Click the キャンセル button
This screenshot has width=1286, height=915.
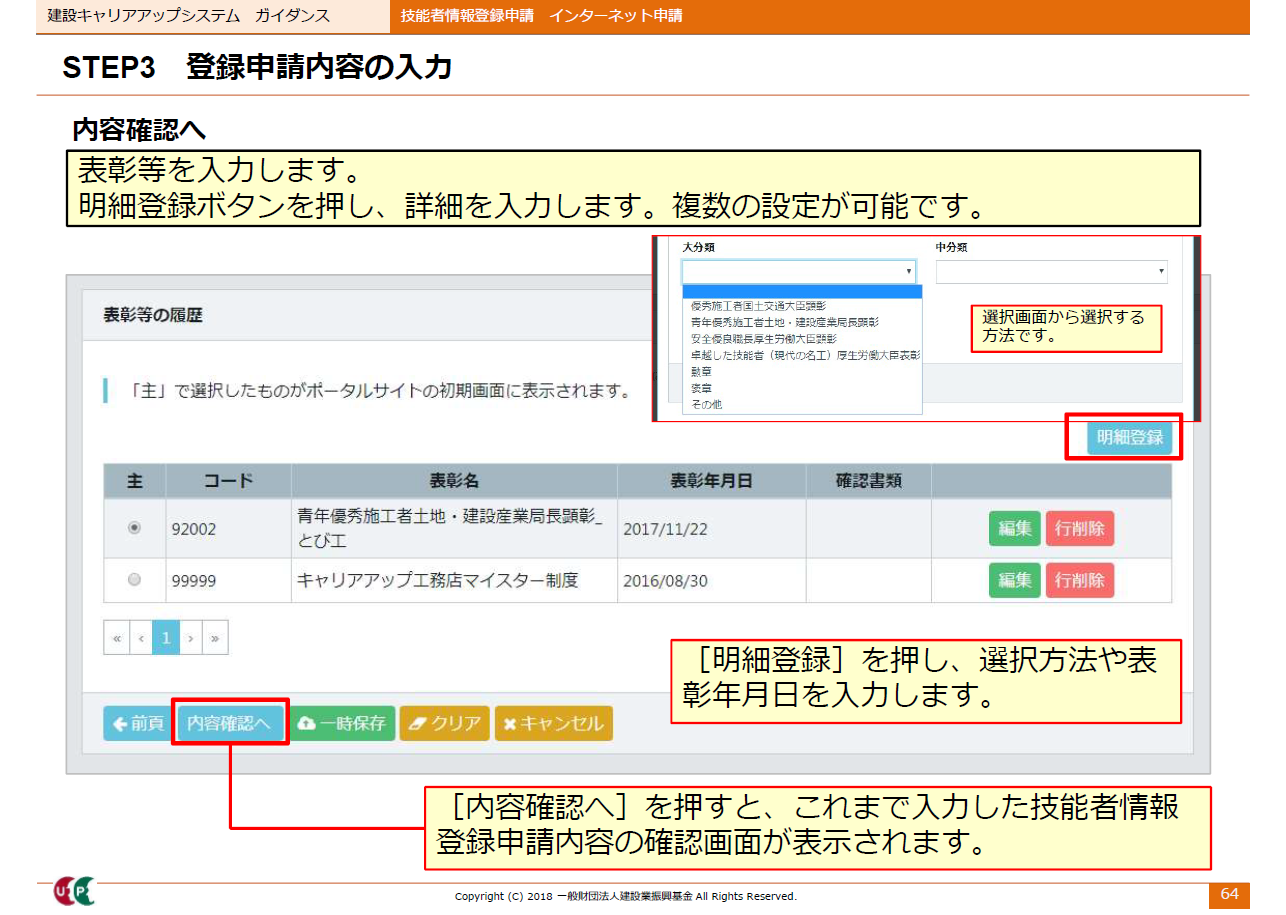[x=553, y=723]
